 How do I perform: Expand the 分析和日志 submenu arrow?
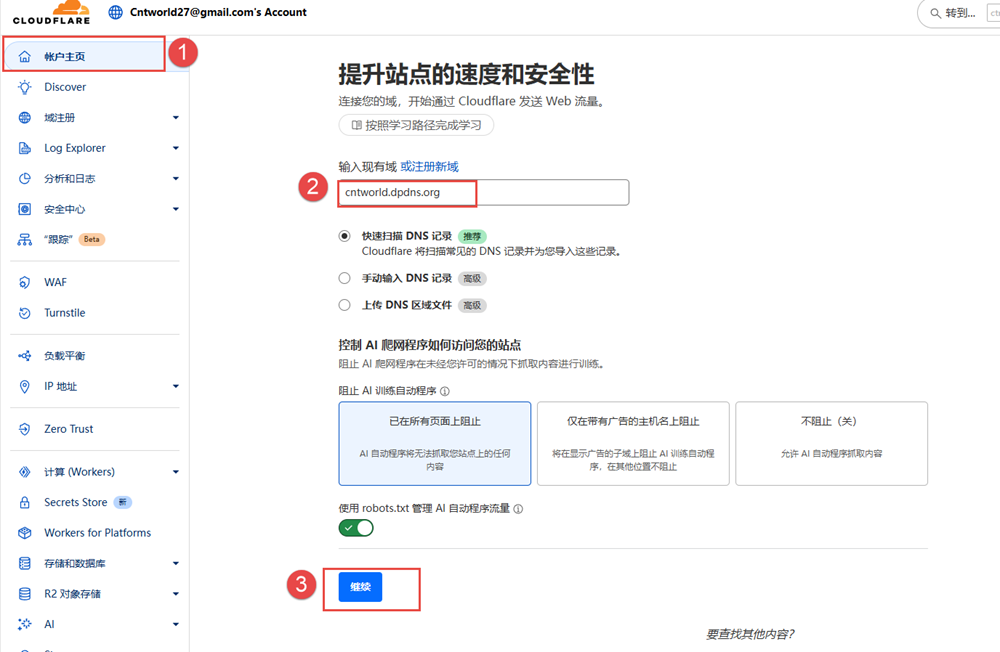pos(175,179)
